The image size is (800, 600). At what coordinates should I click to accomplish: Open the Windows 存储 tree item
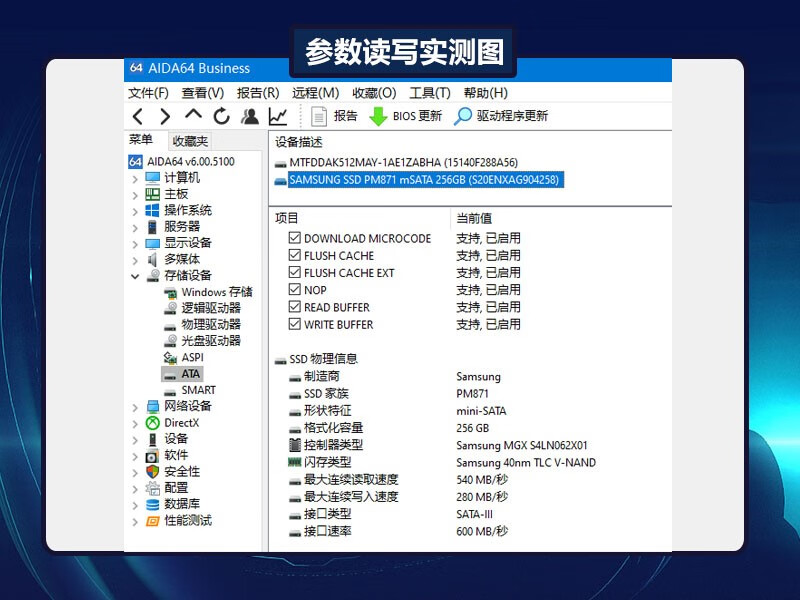(217, 292)
